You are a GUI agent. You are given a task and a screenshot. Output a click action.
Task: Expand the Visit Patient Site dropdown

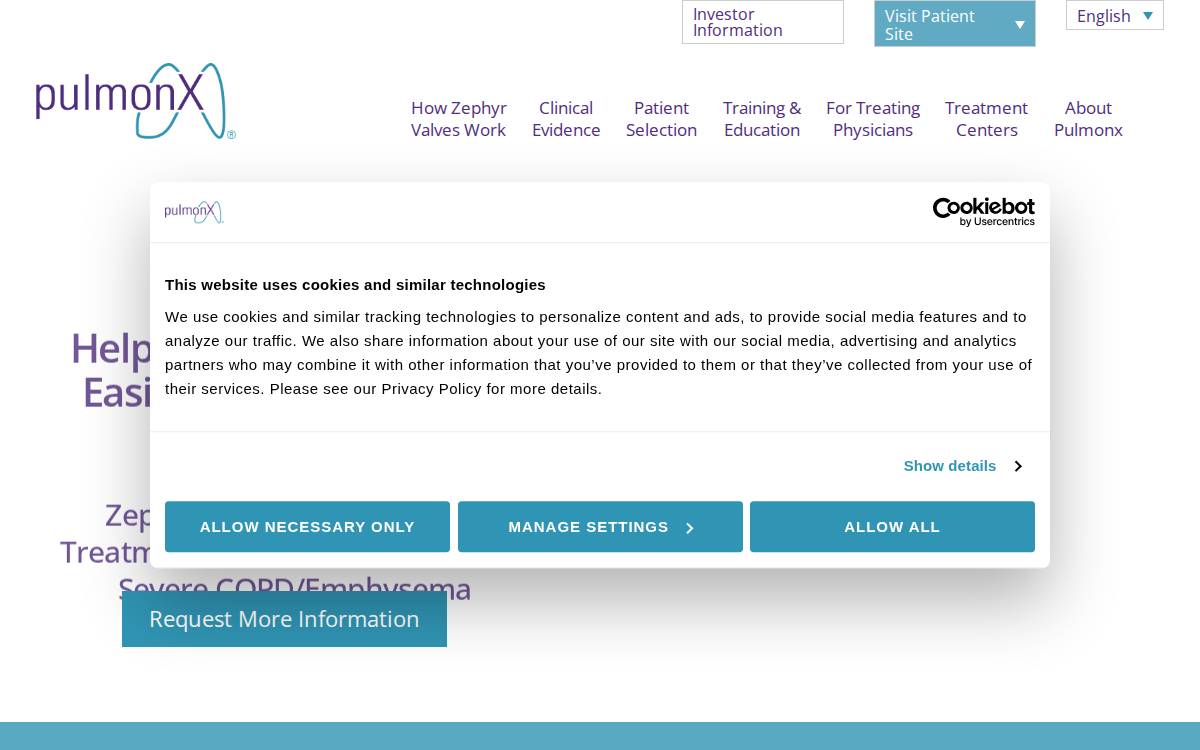[955, 24]
